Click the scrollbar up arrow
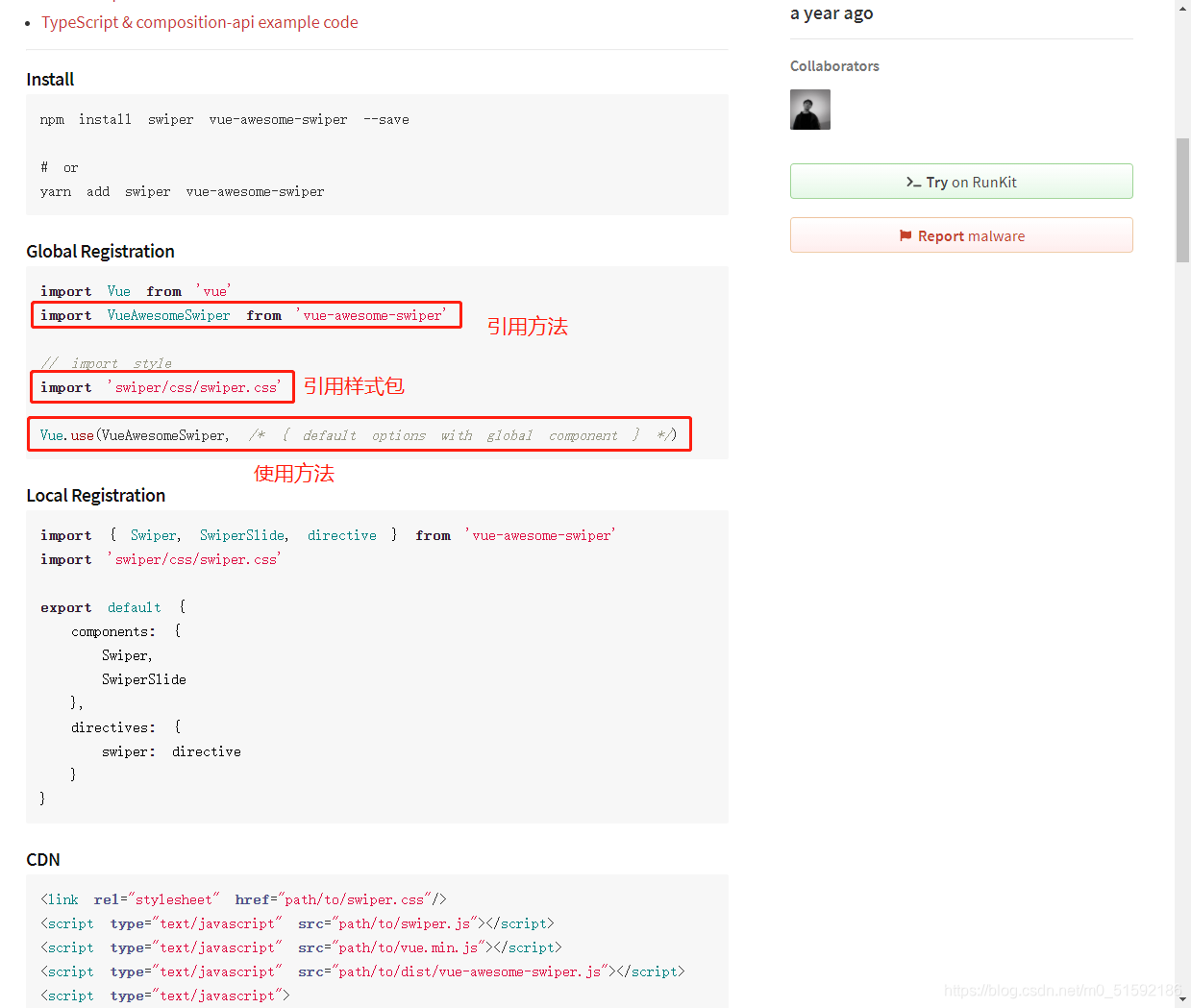This screenshot has width=1191, height=1008. (x=1182, y=8)
